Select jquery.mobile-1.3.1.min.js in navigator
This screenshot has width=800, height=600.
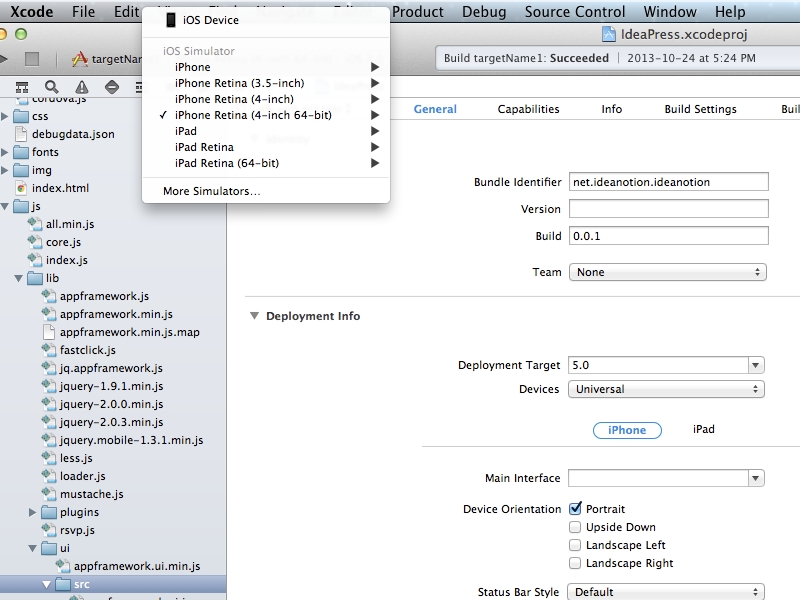pos(131,440)
